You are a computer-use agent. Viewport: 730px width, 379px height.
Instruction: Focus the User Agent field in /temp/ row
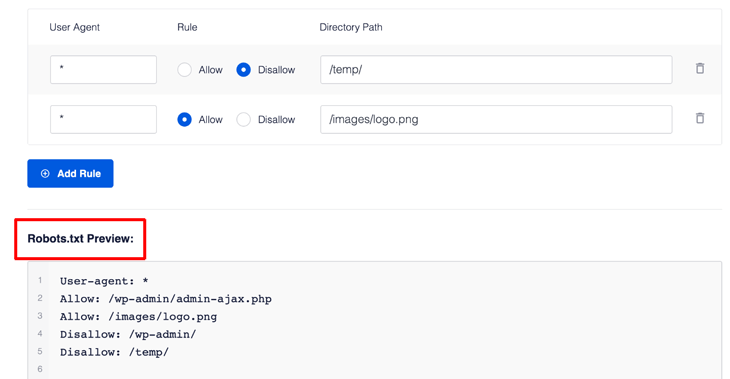pyautogui.click(x=103, y=70)
